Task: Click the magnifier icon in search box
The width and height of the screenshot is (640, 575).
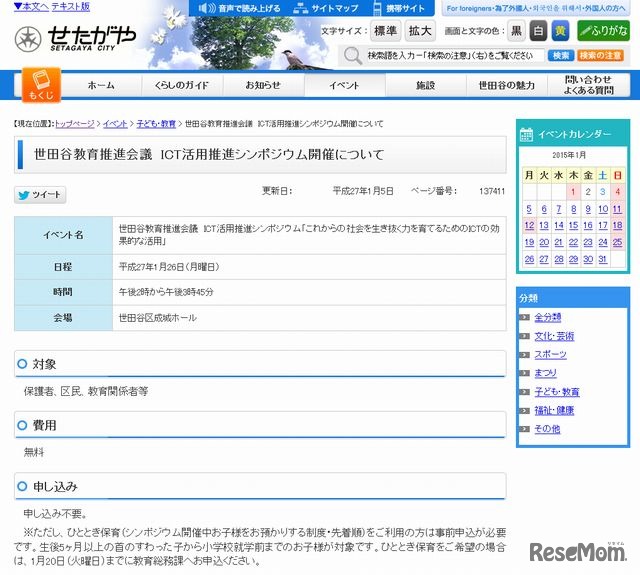Action: click(353, 55)
